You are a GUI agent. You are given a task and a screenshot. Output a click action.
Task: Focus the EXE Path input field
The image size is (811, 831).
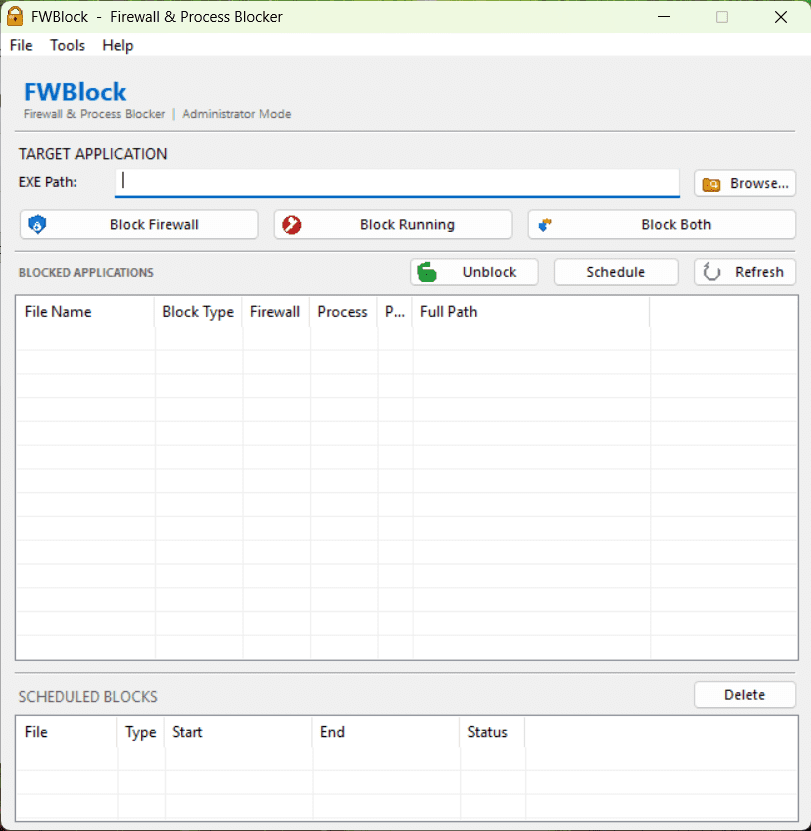pos(397,183)
